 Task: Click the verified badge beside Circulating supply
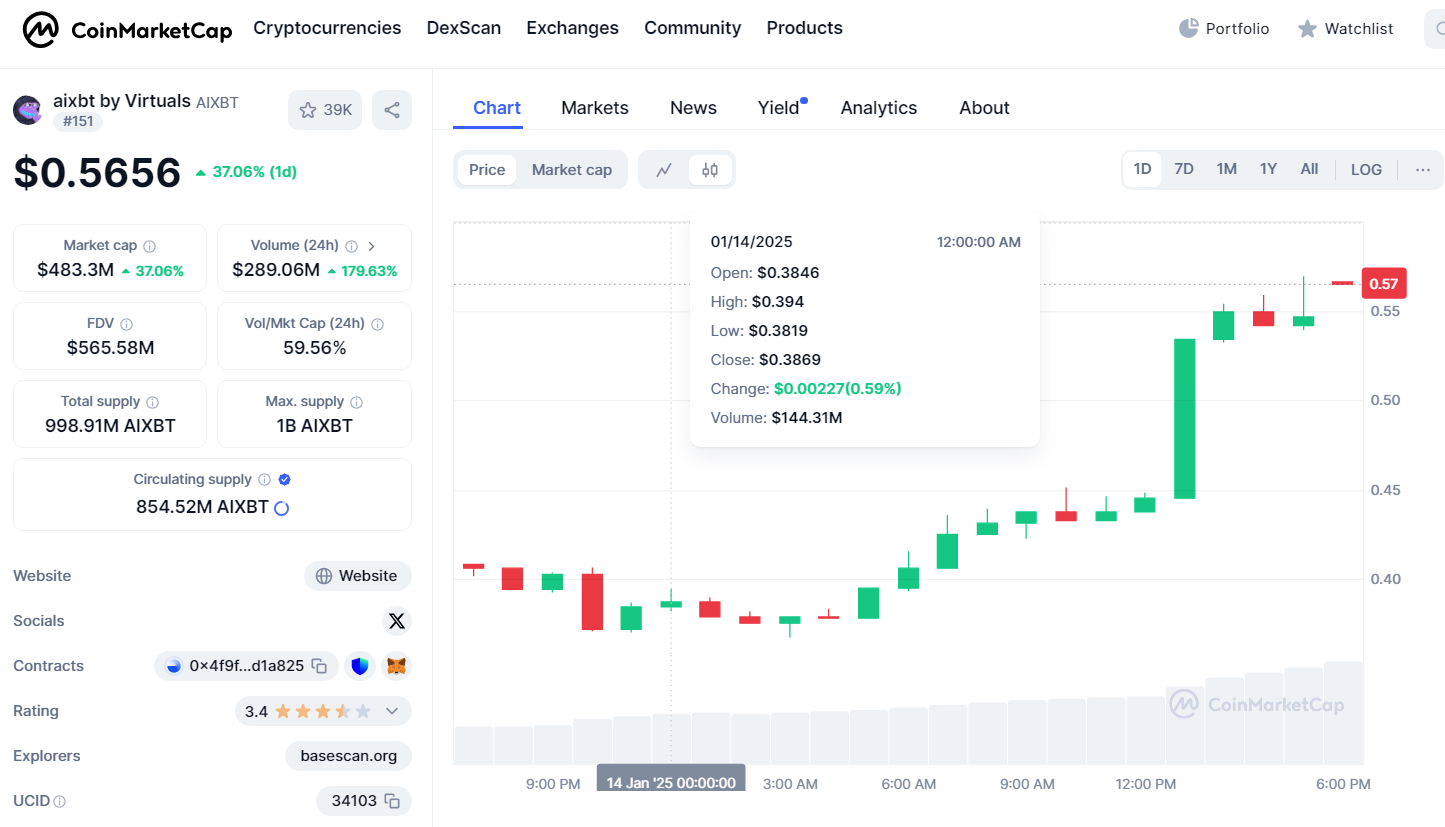(x=284, y=480)
